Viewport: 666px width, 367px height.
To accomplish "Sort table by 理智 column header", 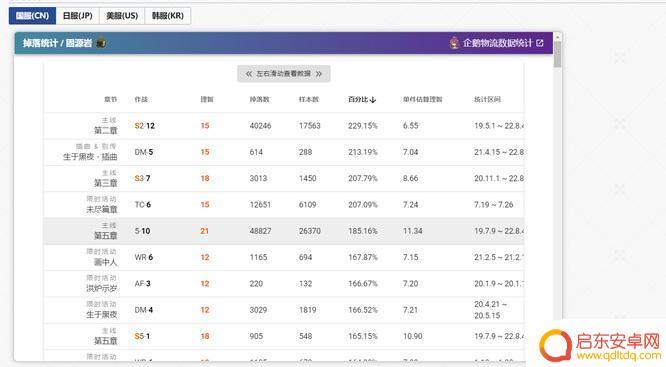I will click(x=207, y=99).
